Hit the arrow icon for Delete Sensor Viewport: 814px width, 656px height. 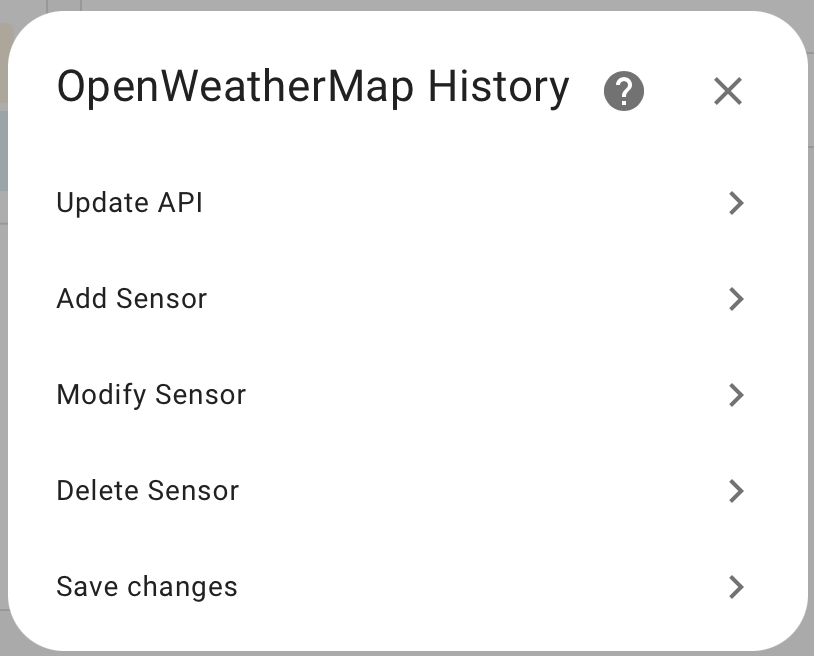736,491
